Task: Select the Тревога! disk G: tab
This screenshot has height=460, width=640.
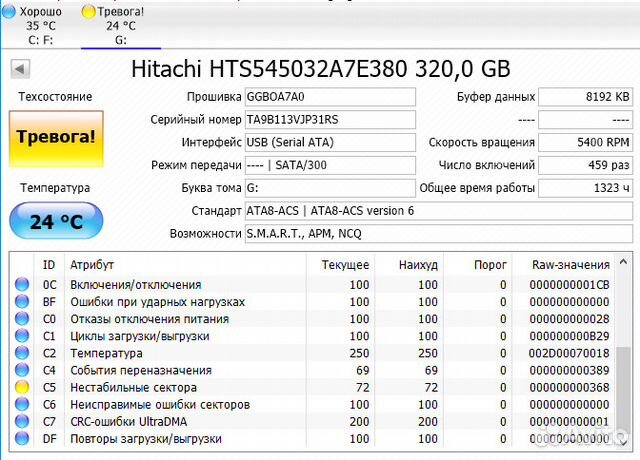Action: (x=120, y=26)
